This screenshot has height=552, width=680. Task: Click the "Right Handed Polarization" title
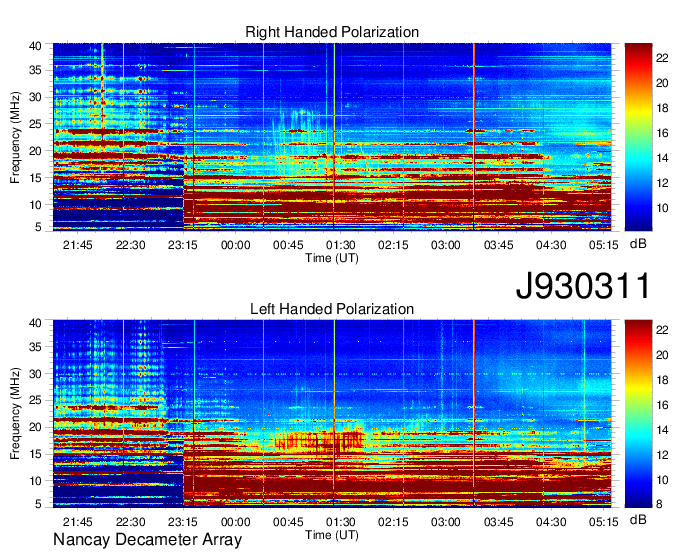click(x=332, y=32)
